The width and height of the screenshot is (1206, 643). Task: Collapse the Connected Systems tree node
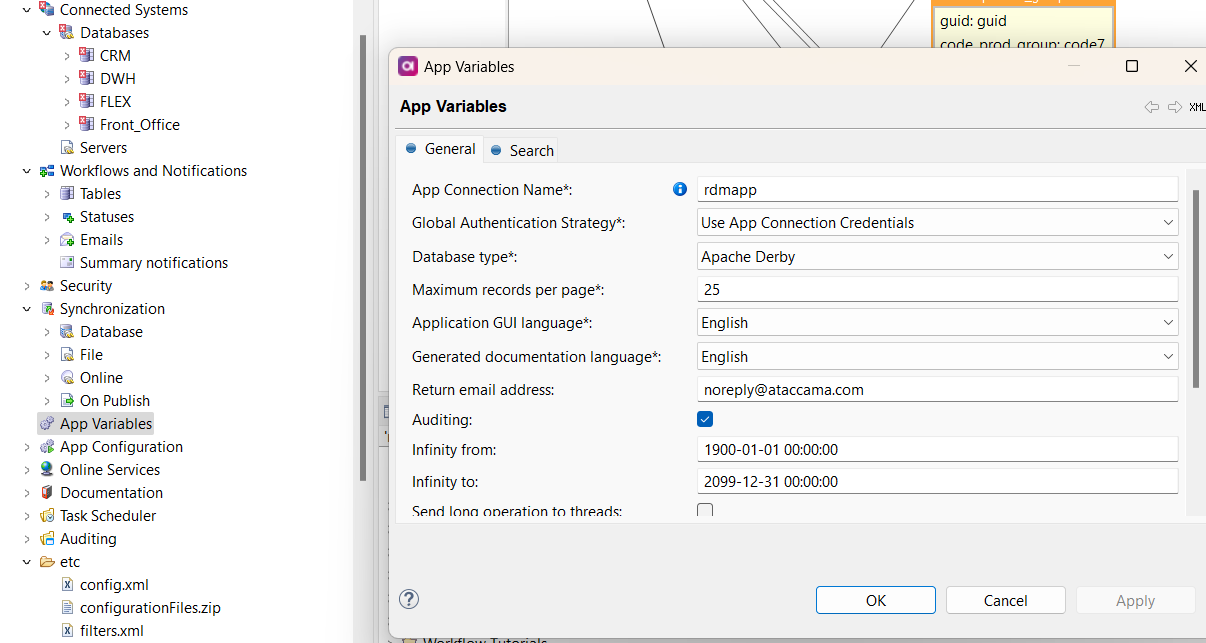26,10
